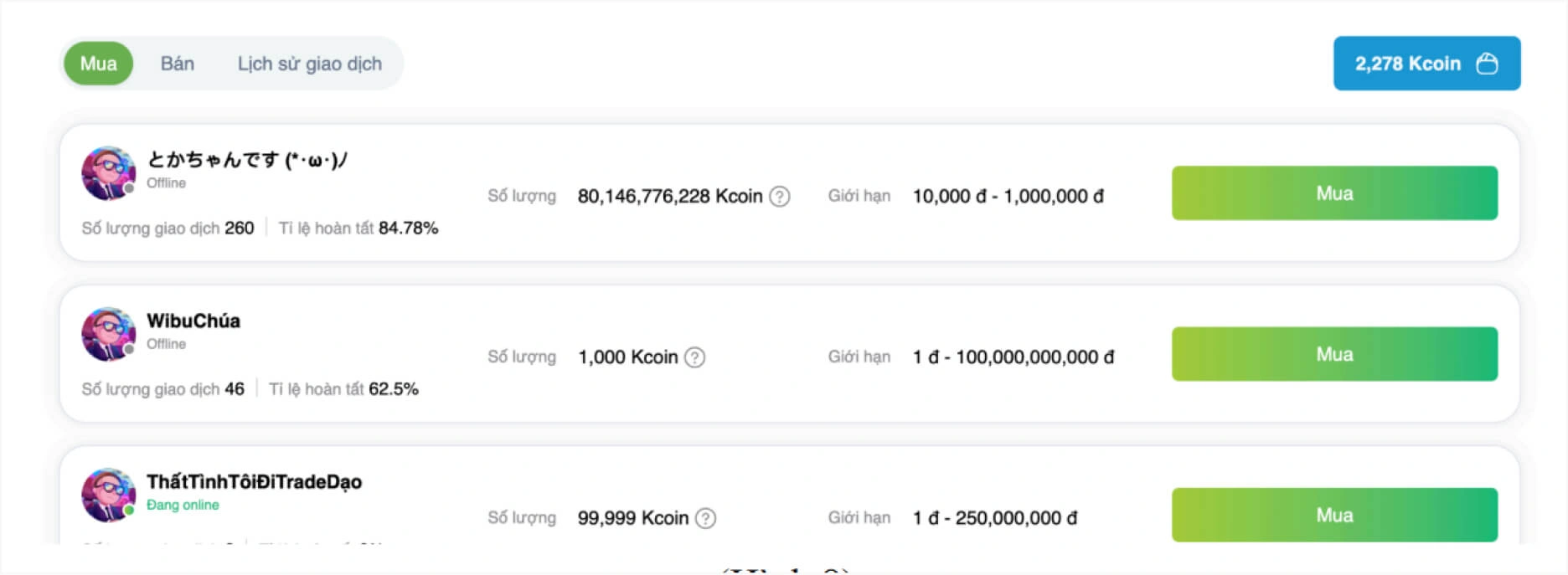Select seller name ThấtTìnhTôiĐiTradeDạo
Image resolution: width=1568 pixels, height=575 pixels.
(x=255, y=482)
